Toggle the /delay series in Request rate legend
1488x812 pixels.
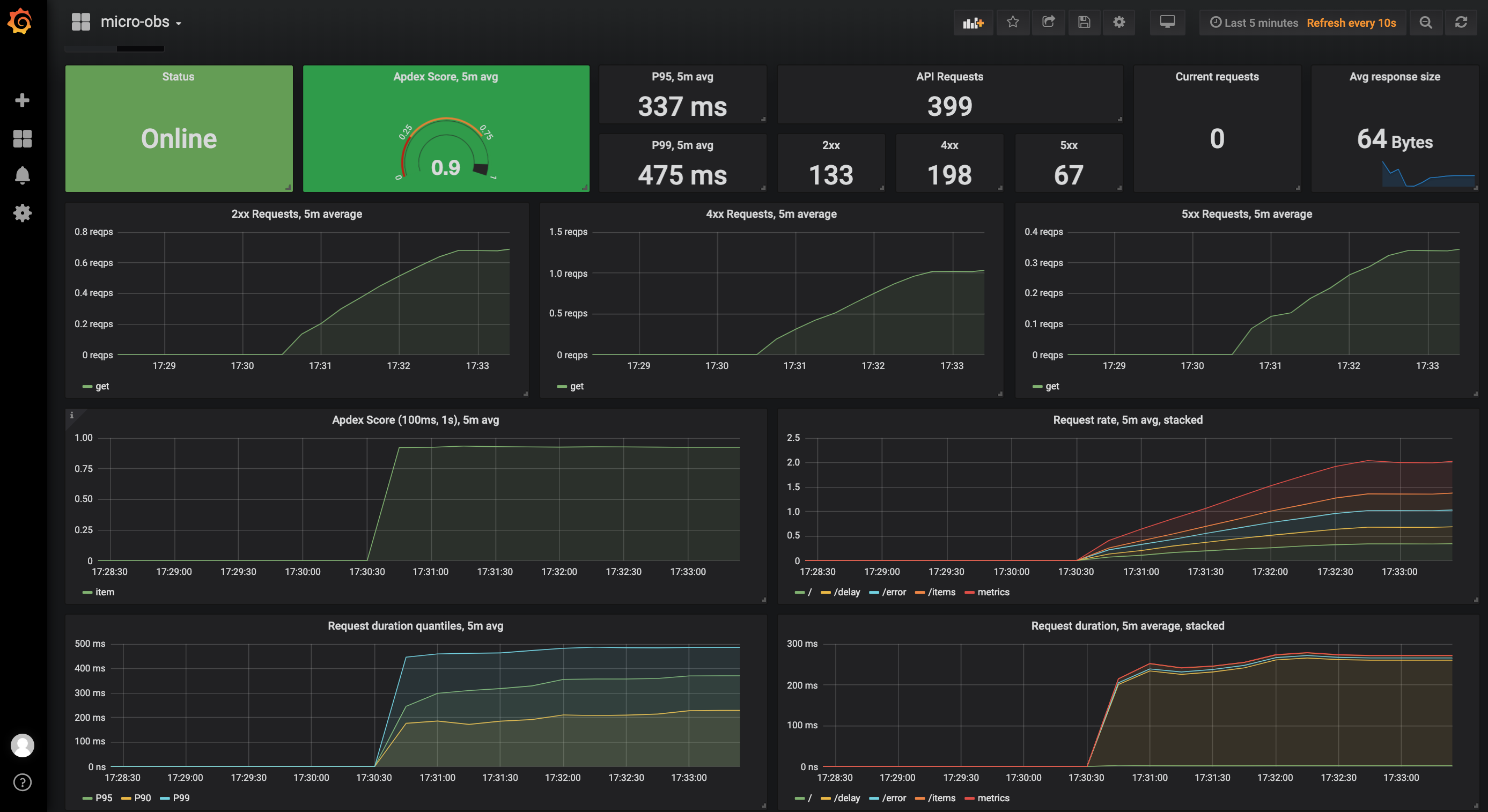pyautogui.click(x=846, y=592)
